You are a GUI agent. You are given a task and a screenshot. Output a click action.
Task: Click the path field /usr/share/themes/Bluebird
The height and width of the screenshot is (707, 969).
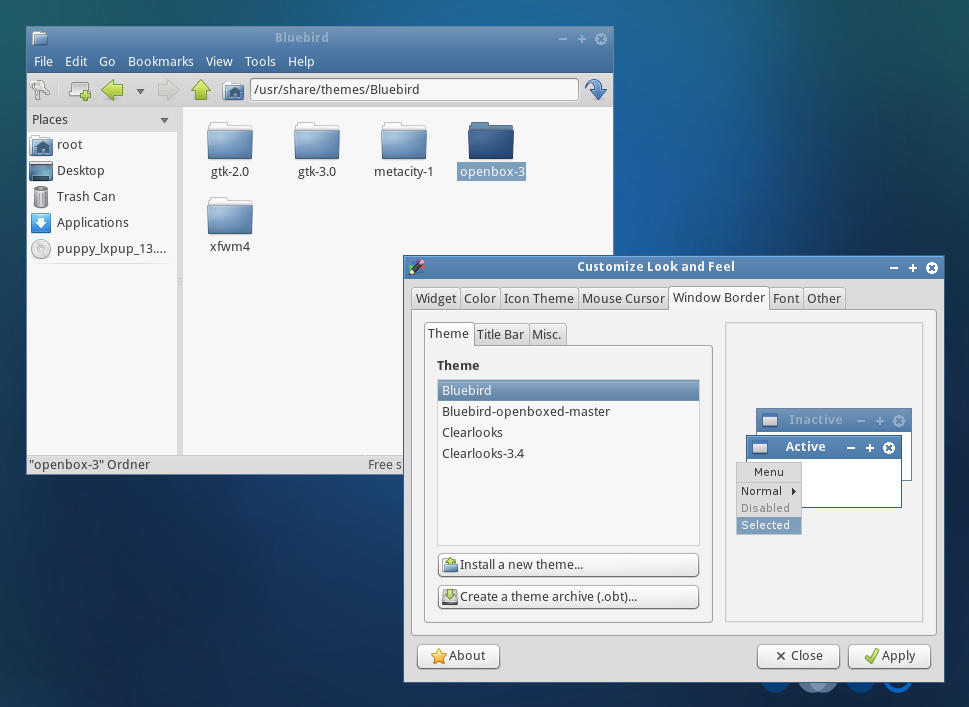[x=414, y=90]
